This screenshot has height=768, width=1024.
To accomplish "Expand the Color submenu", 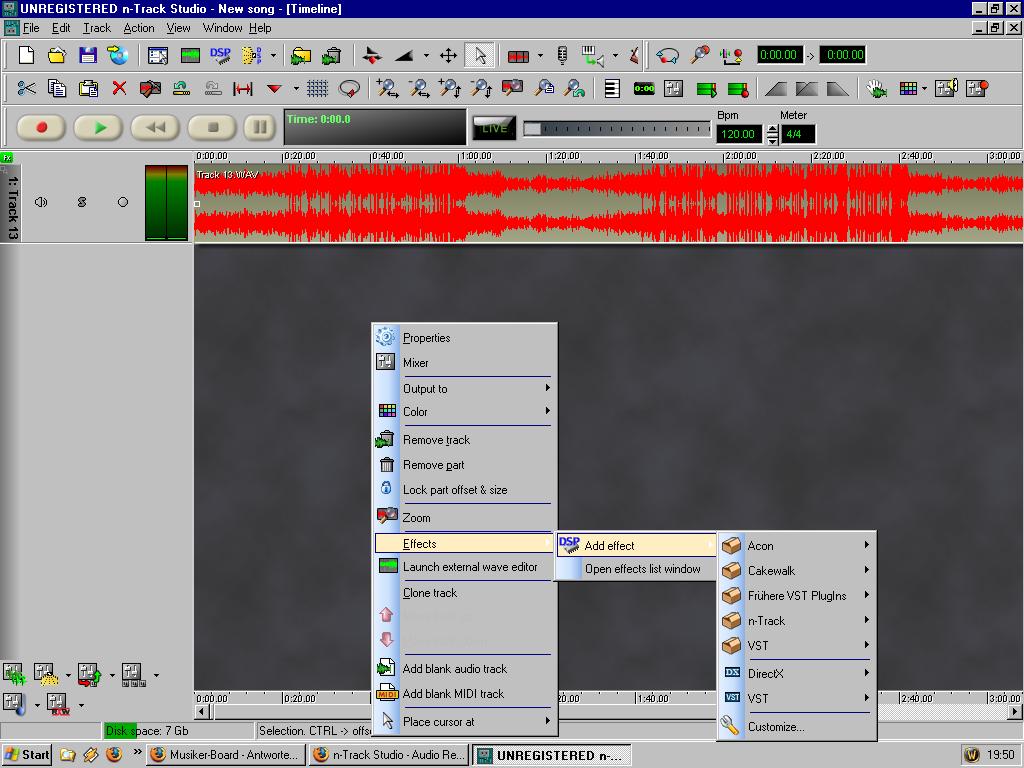I will point(464,411).
